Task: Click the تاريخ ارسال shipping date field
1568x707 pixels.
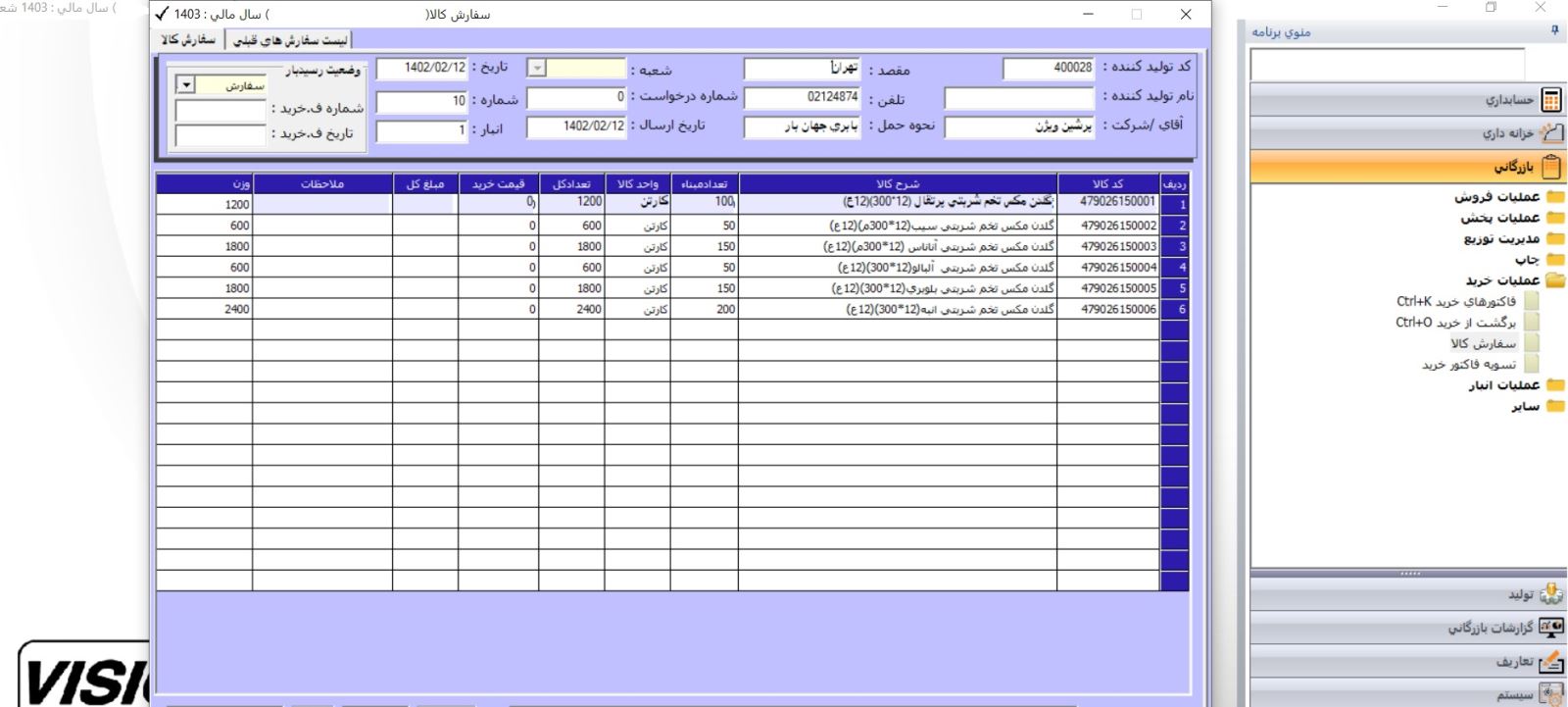Action: point(576,126)
